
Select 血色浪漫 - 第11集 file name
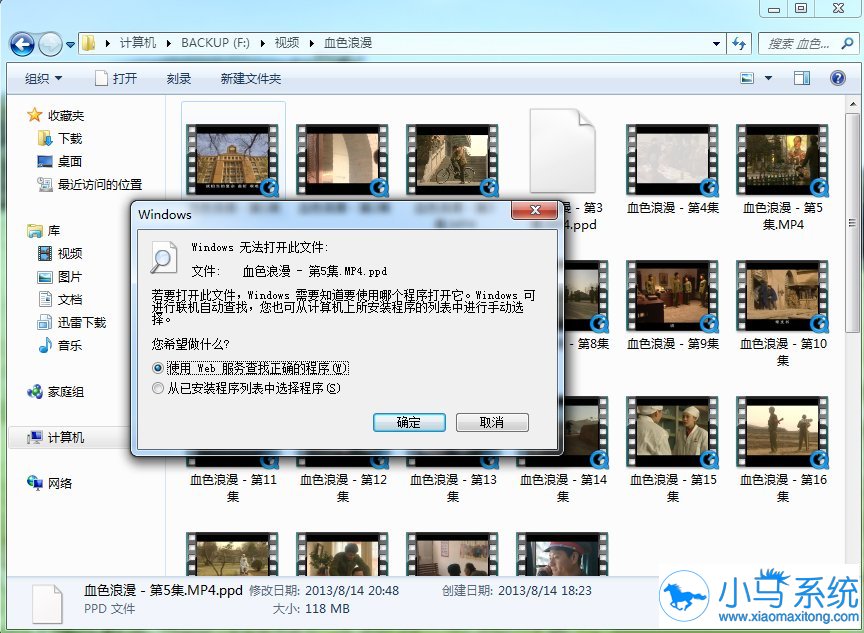click(233, 488)
